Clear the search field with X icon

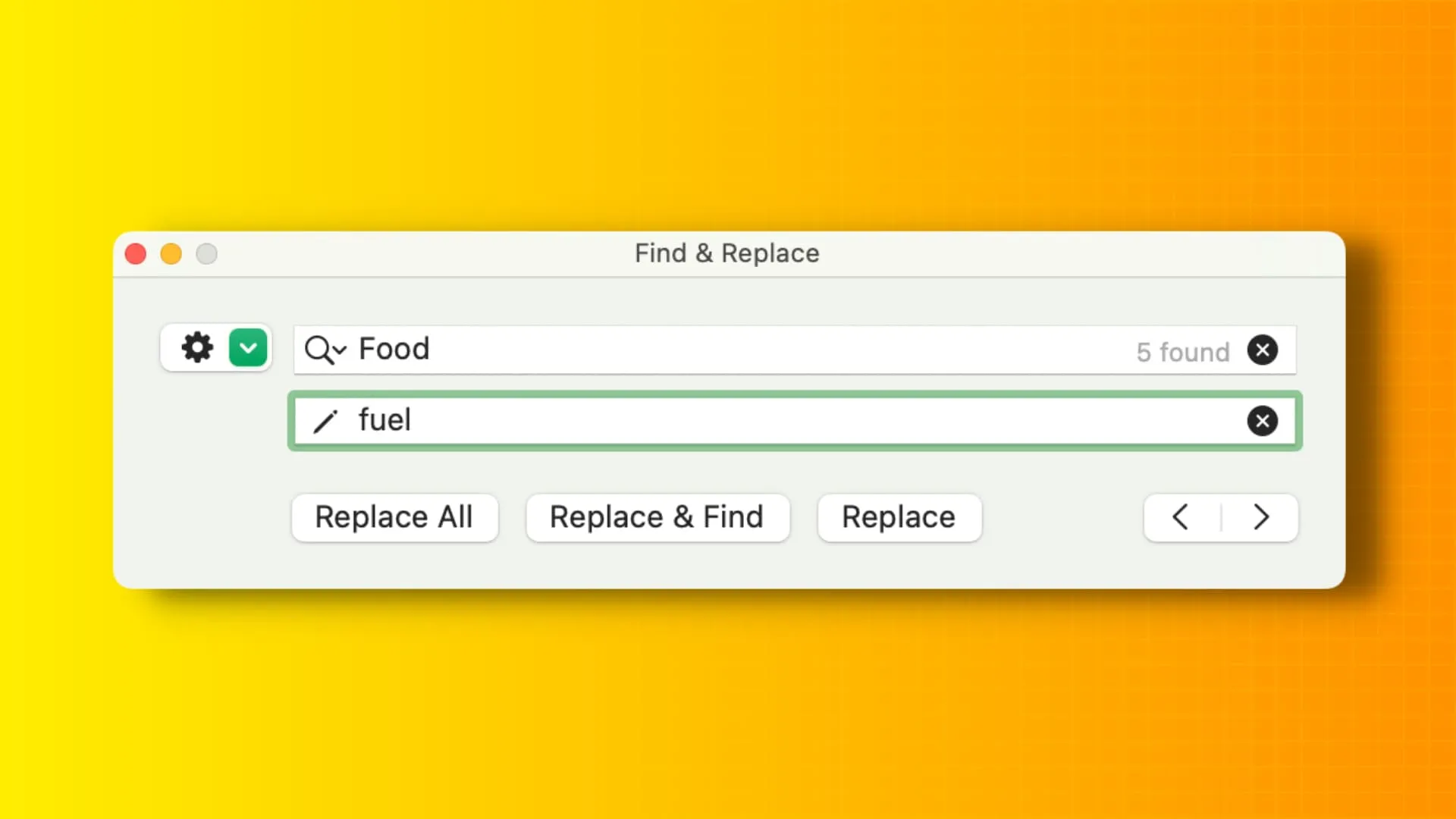1262,351
